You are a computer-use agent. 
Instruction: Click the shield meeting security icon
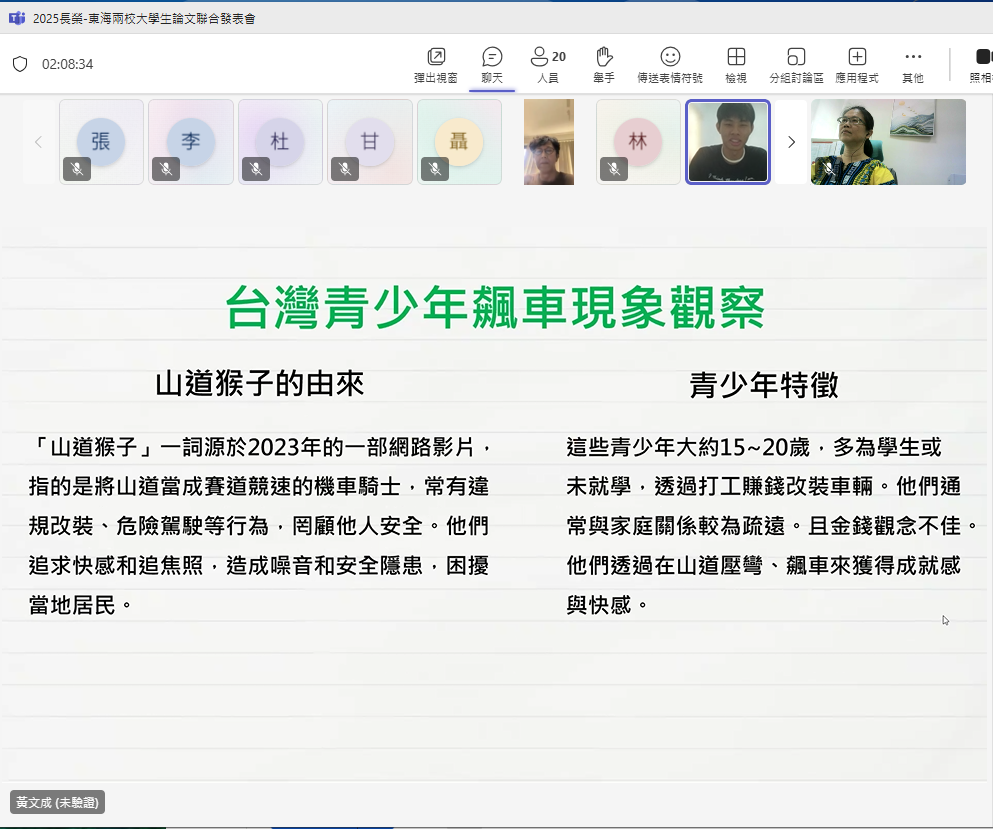(20, 64)
